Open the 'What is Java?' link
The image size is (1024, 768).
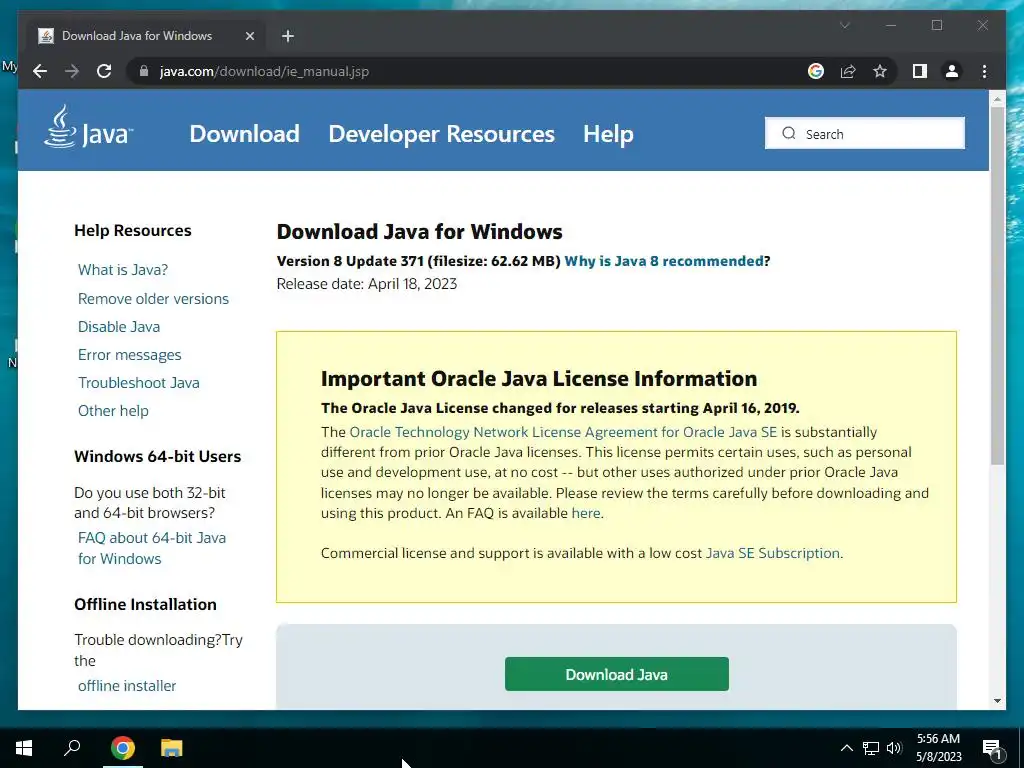[x=123, y=270]
